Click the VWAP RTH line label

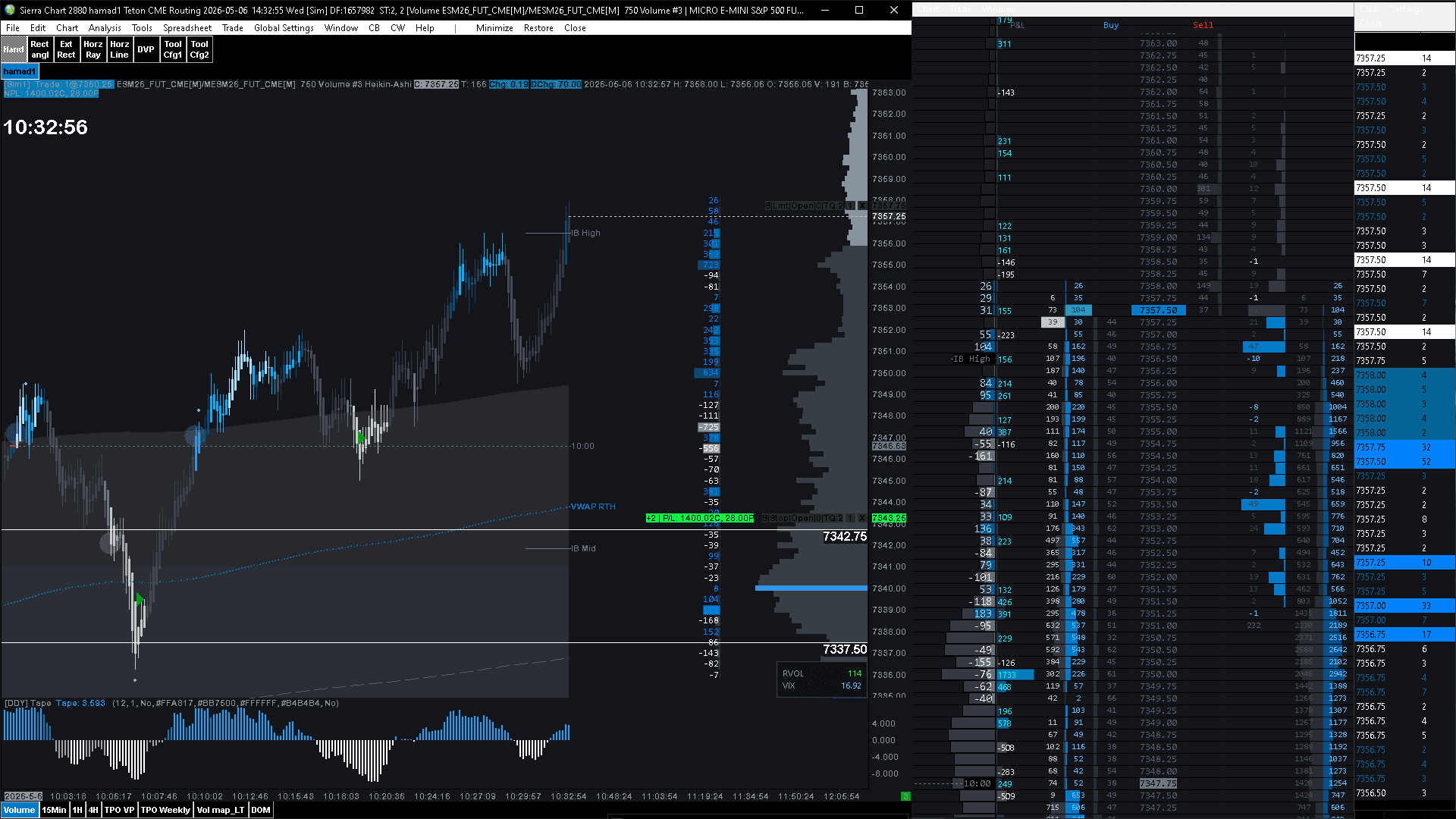coord(593,507)
